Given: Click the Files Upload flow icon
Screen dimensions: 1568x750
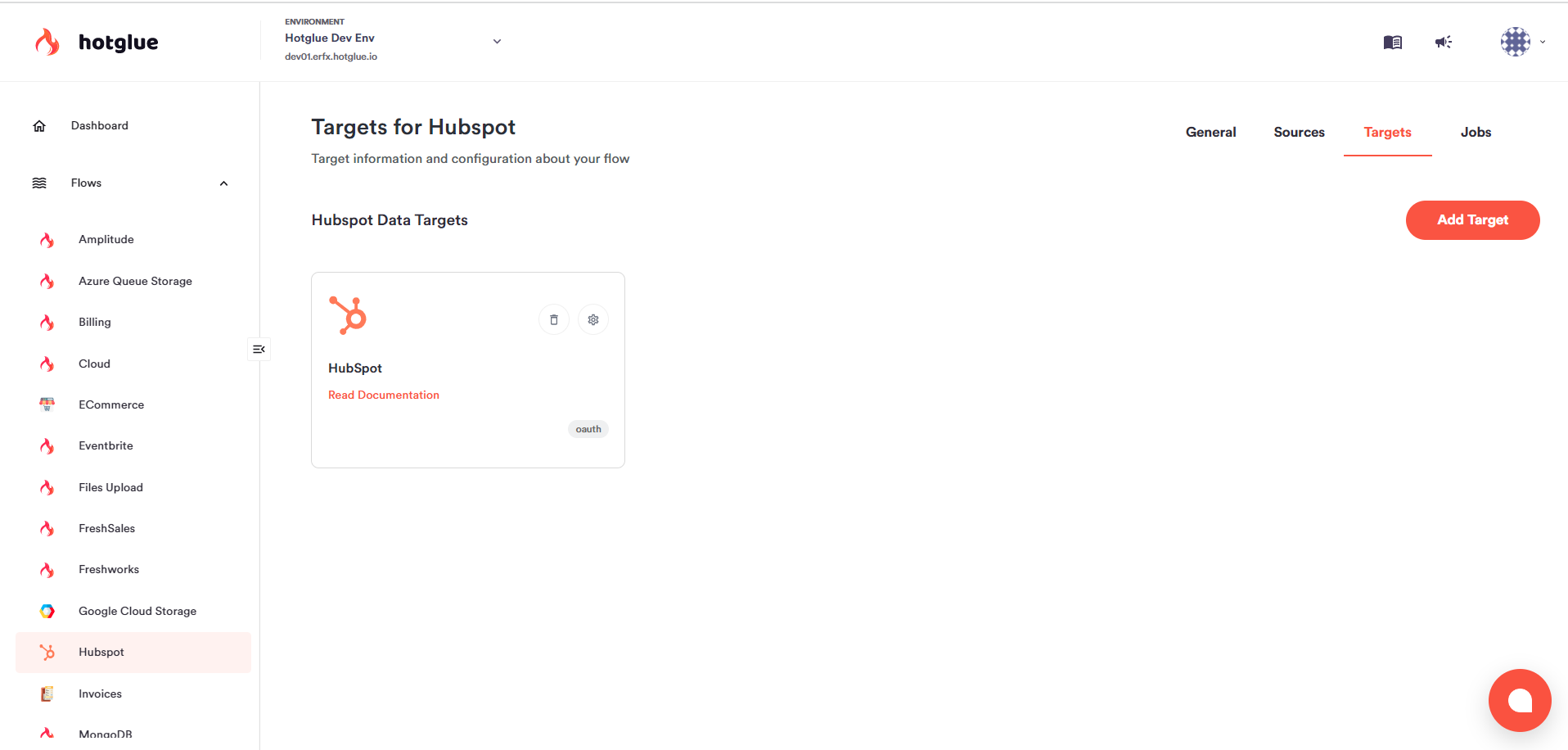Looking at the screenshot, I should 47,488.
